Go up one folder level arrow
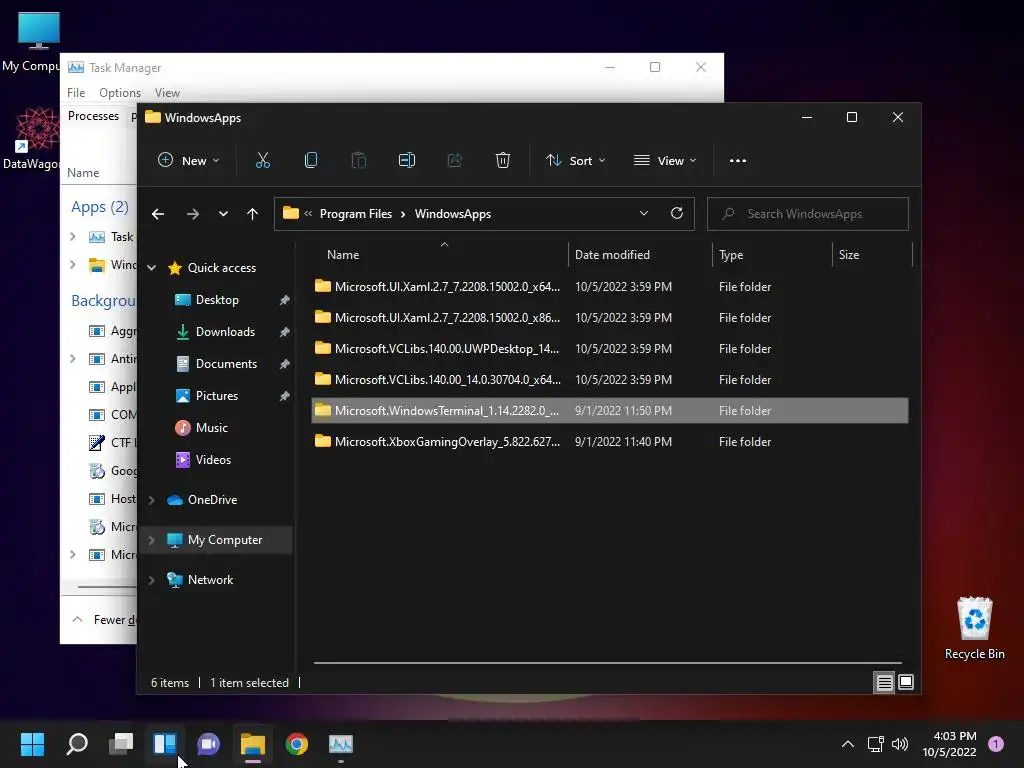The height and width of the screenshot is (768, 1024). click(253, 214)
